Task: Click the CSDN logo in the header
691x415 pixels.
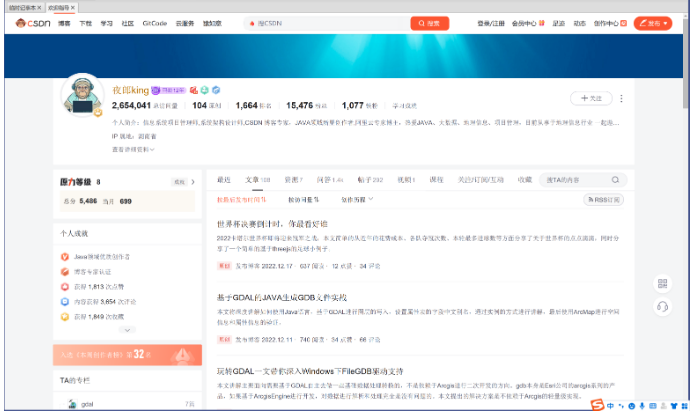Action: coord(33,23)
